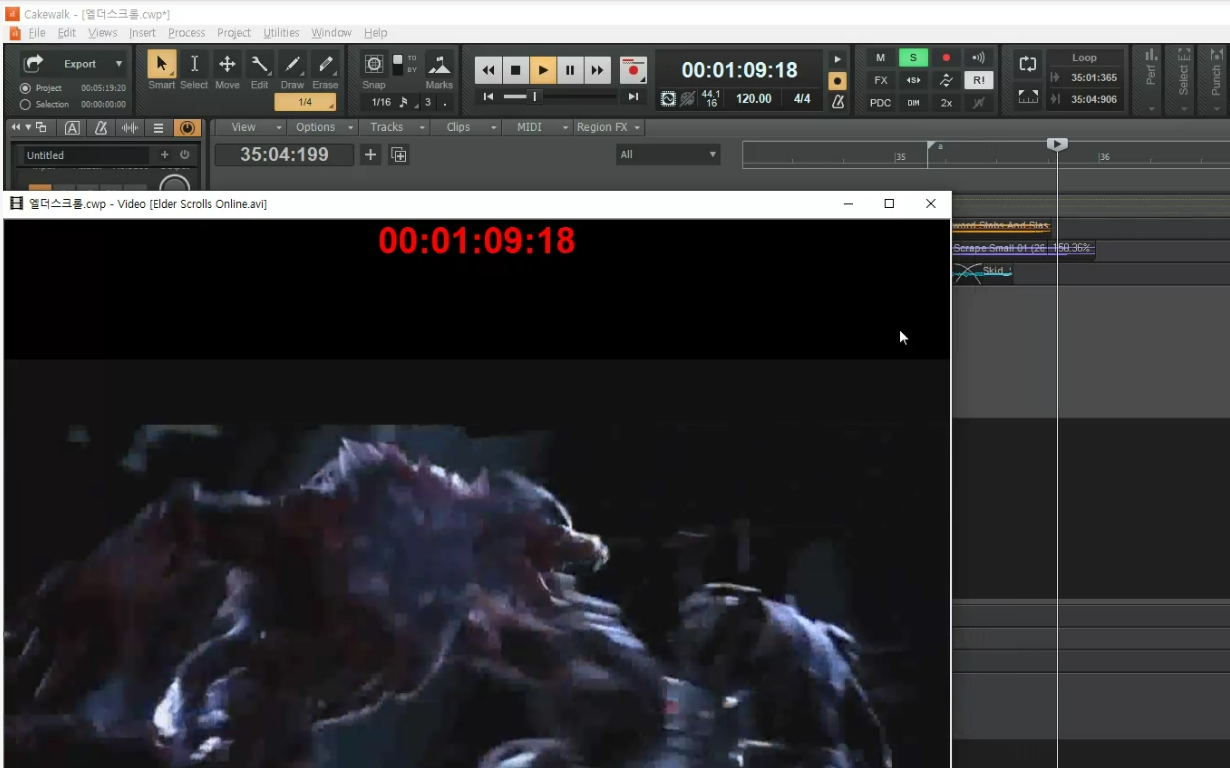The width and height of the screenshot is (1230, 768).
Task: Add a new track with plus
Action: coord(370,154)
